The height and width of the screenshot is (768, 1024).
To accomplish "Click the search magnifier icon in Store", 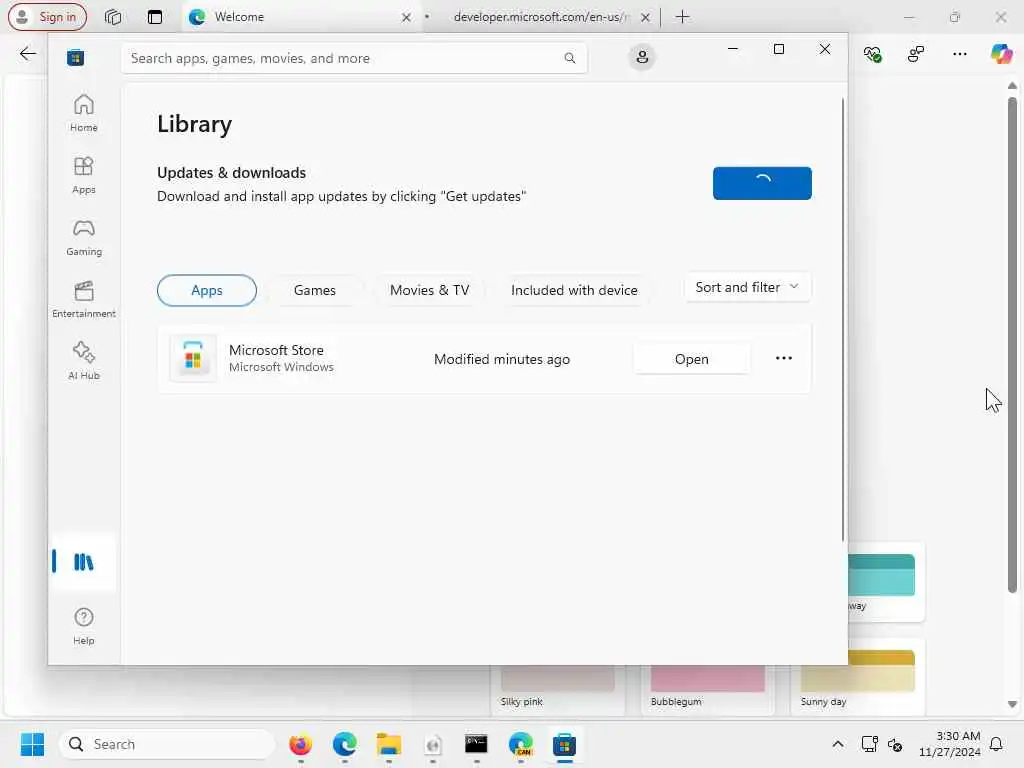I will pyautogui.click(x=569, y=58).
